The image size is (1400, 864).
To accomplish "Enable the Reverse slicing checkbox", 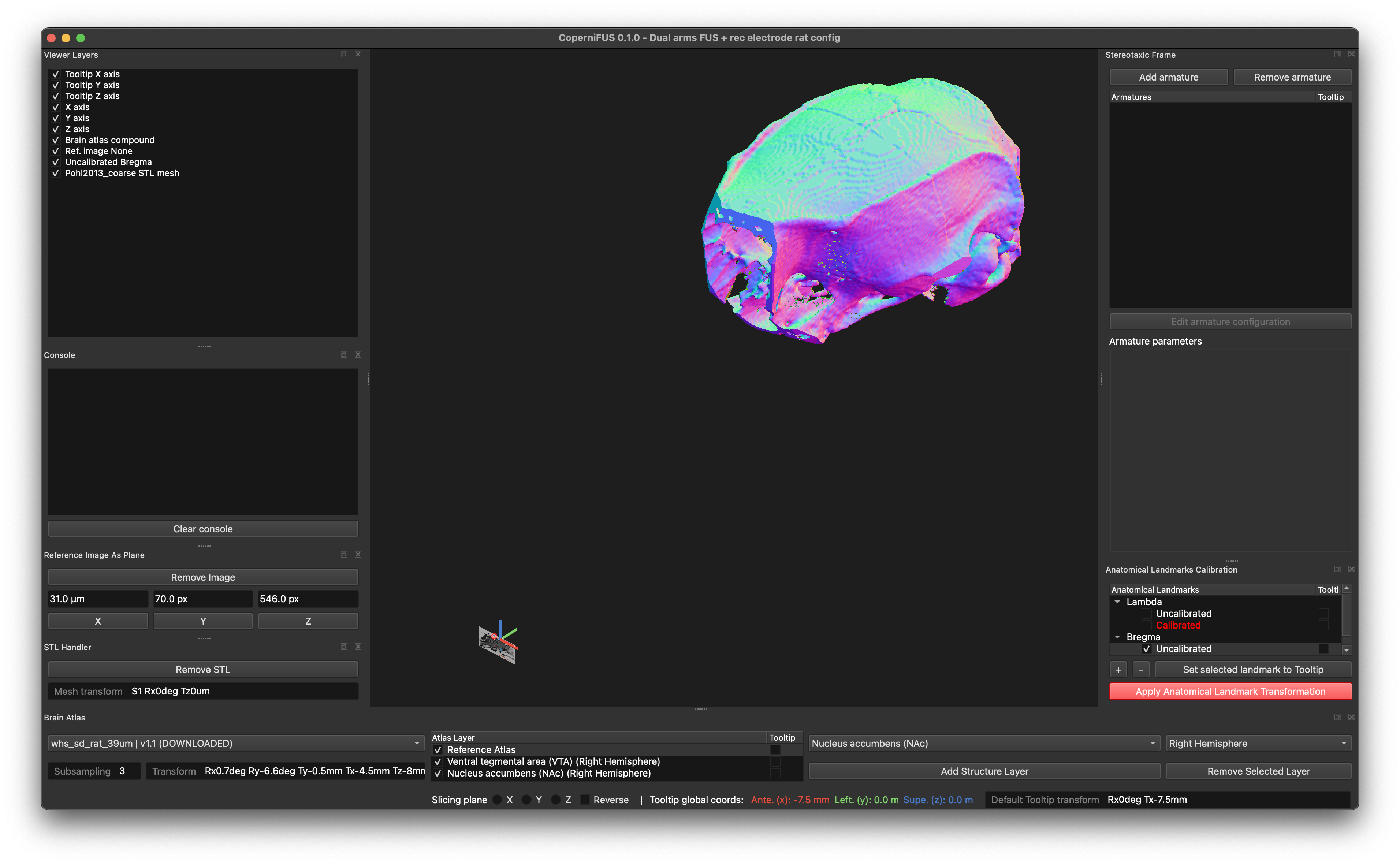I will (x=585, y=800).
